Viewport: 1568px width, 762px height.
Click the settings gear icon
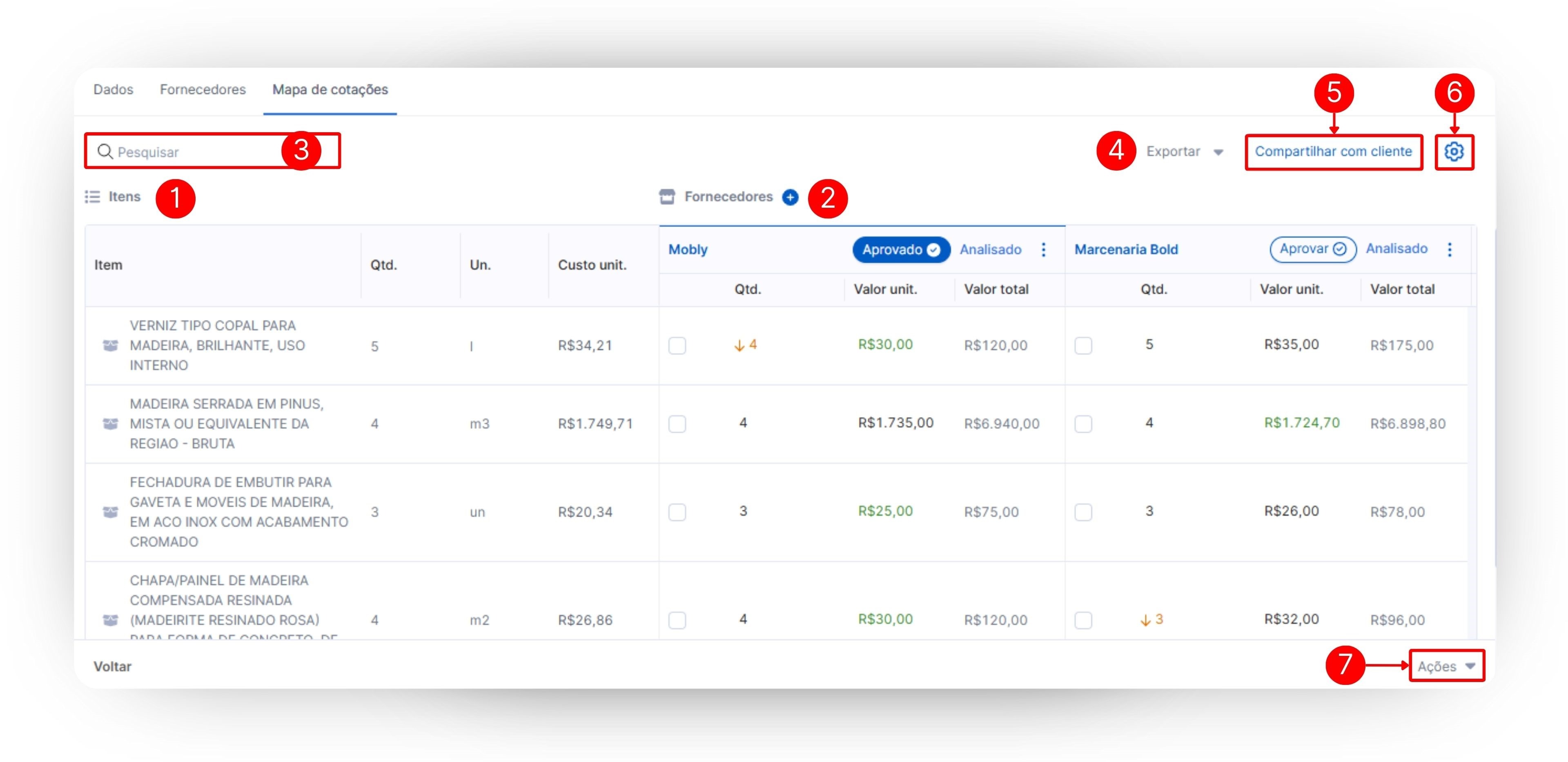tap(1454, 151)
